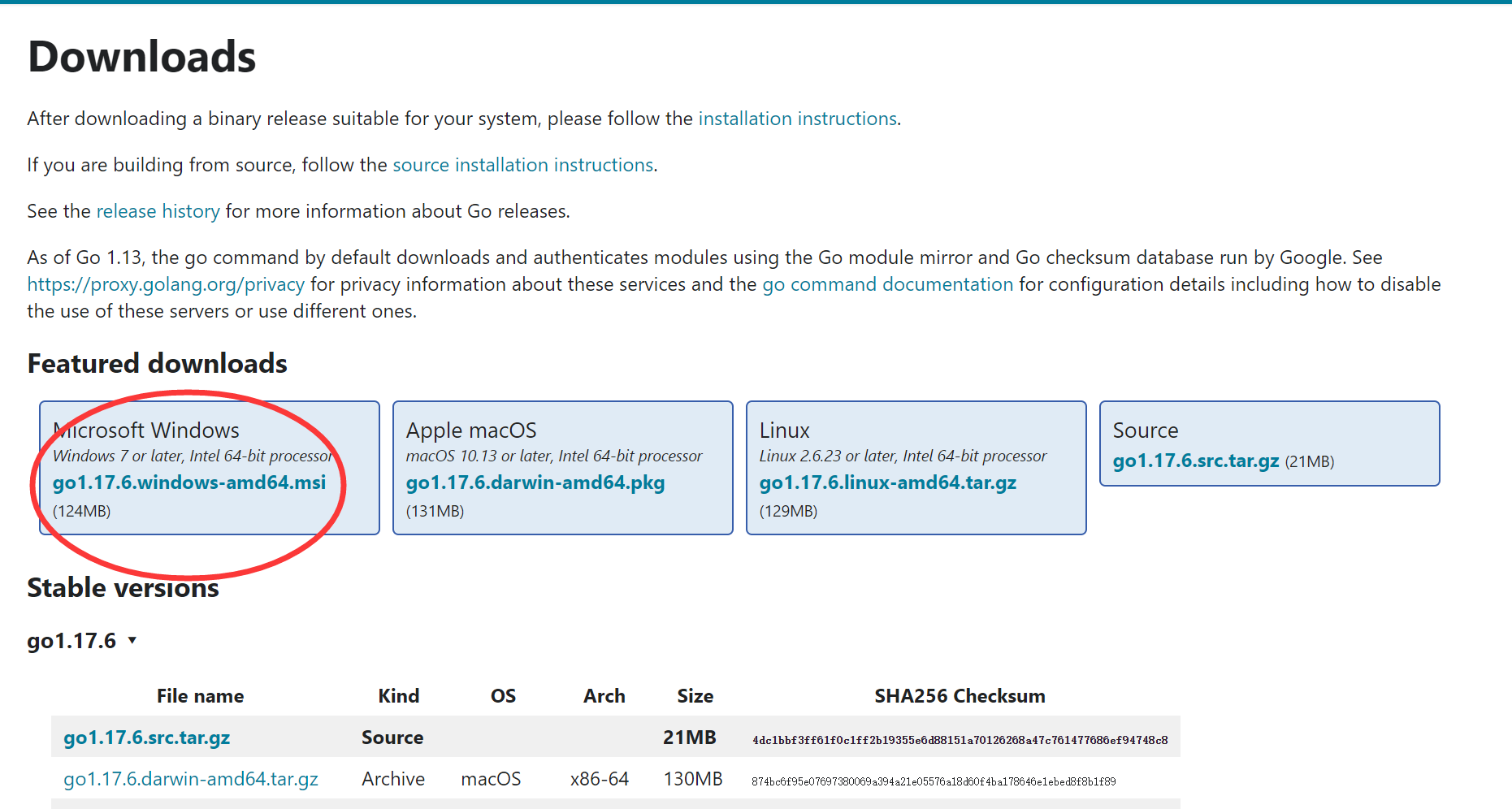Click the Archive kind cell

tap(393, 779)
